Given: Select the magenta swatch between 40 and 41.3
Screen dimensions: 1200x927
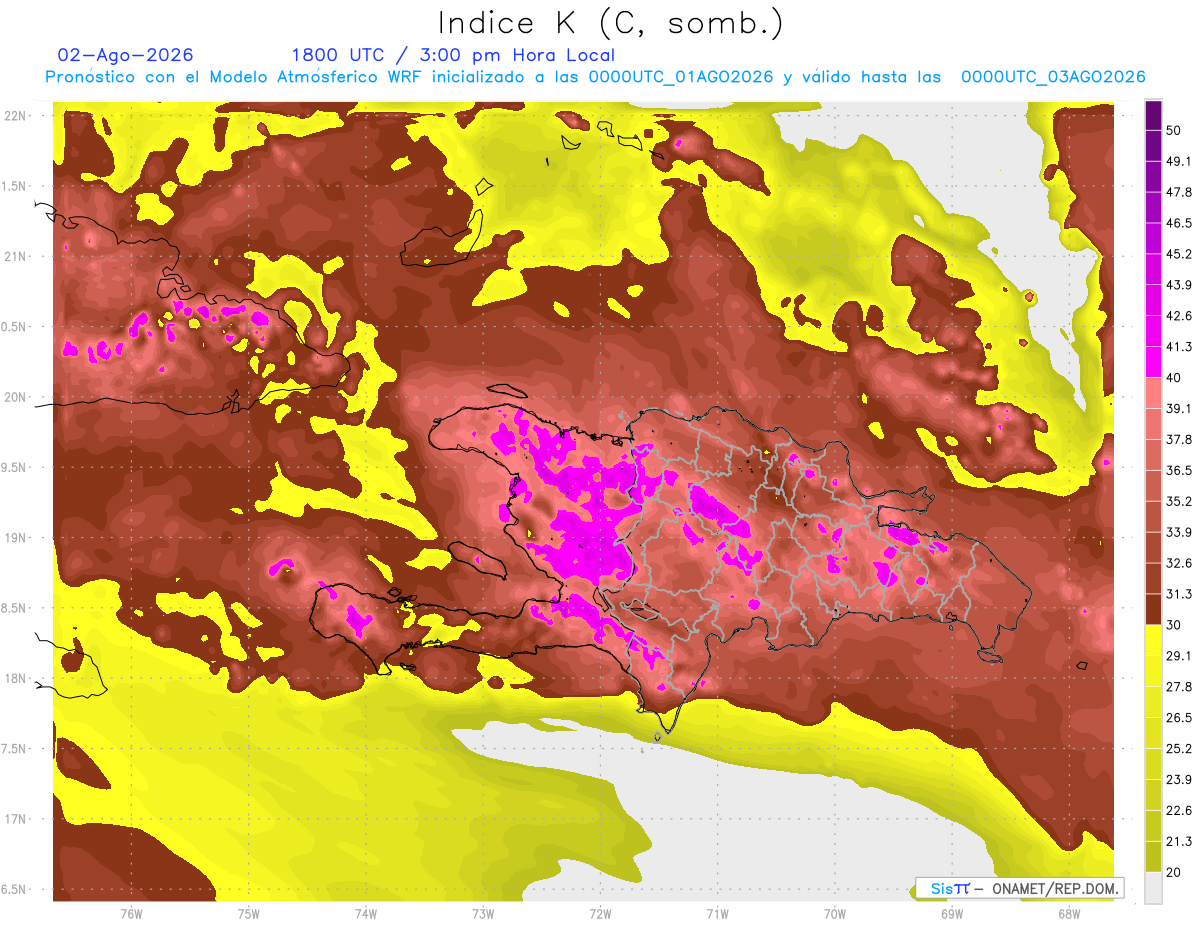Looking at the screenshot, I should coord(1153,362).
